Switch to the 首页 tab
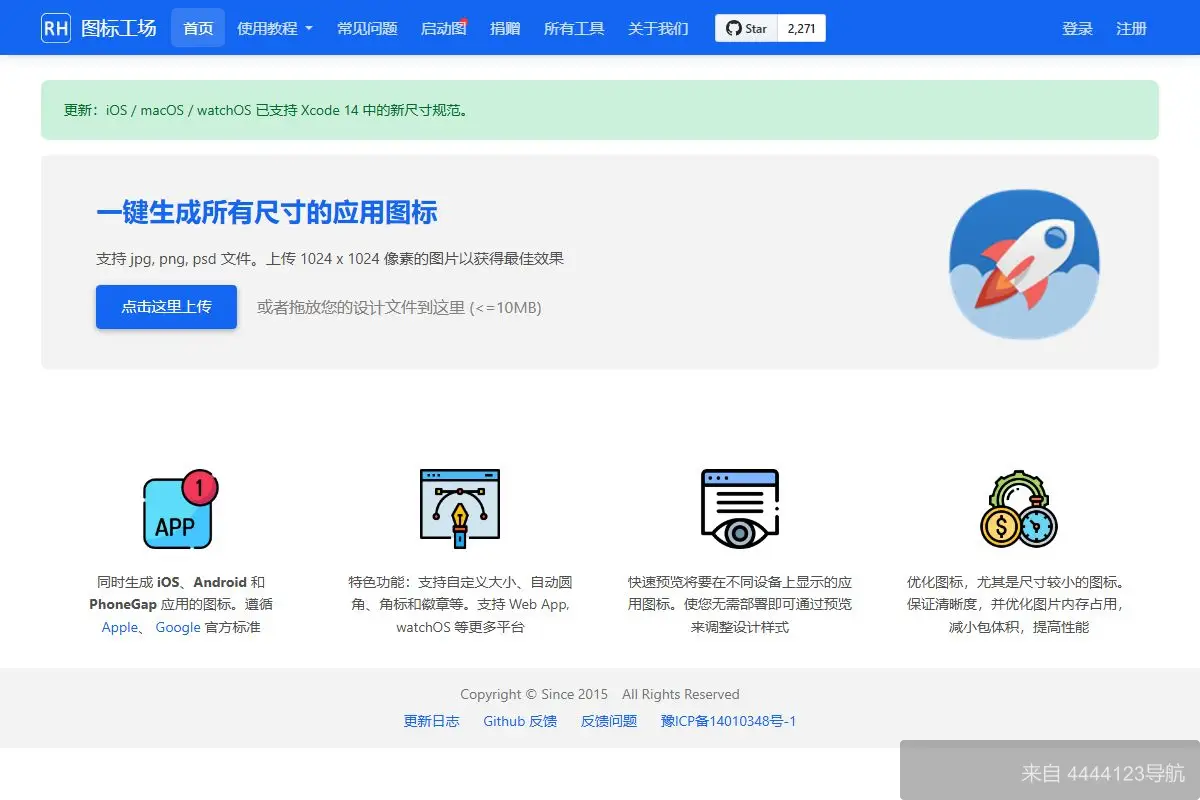The width and height of the screenshot is (1200, 800). 197,28
